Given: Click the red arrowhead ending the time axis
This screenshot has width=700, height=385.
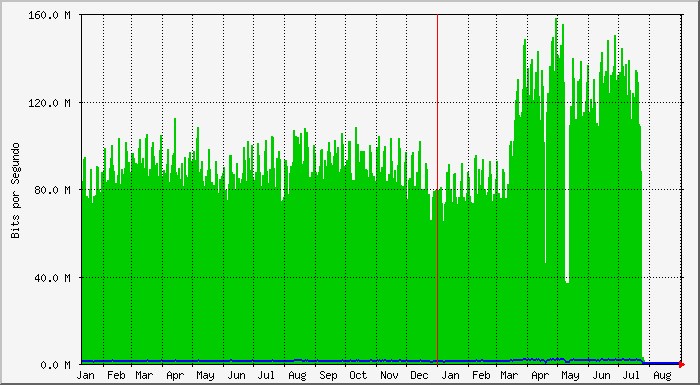Looking at the screenshot, I should [682, 365].
